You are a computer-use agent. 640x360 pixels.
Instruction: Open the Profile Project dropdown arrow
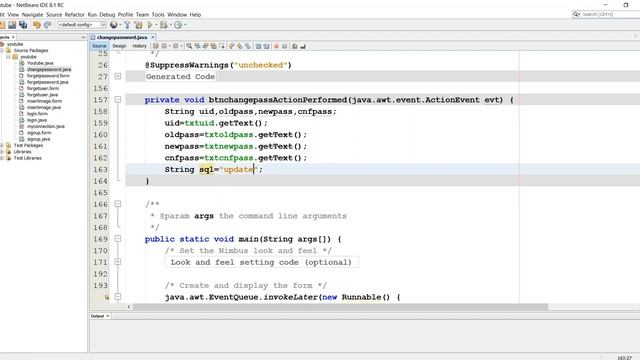pyautogui.click(x=185, y=25)
